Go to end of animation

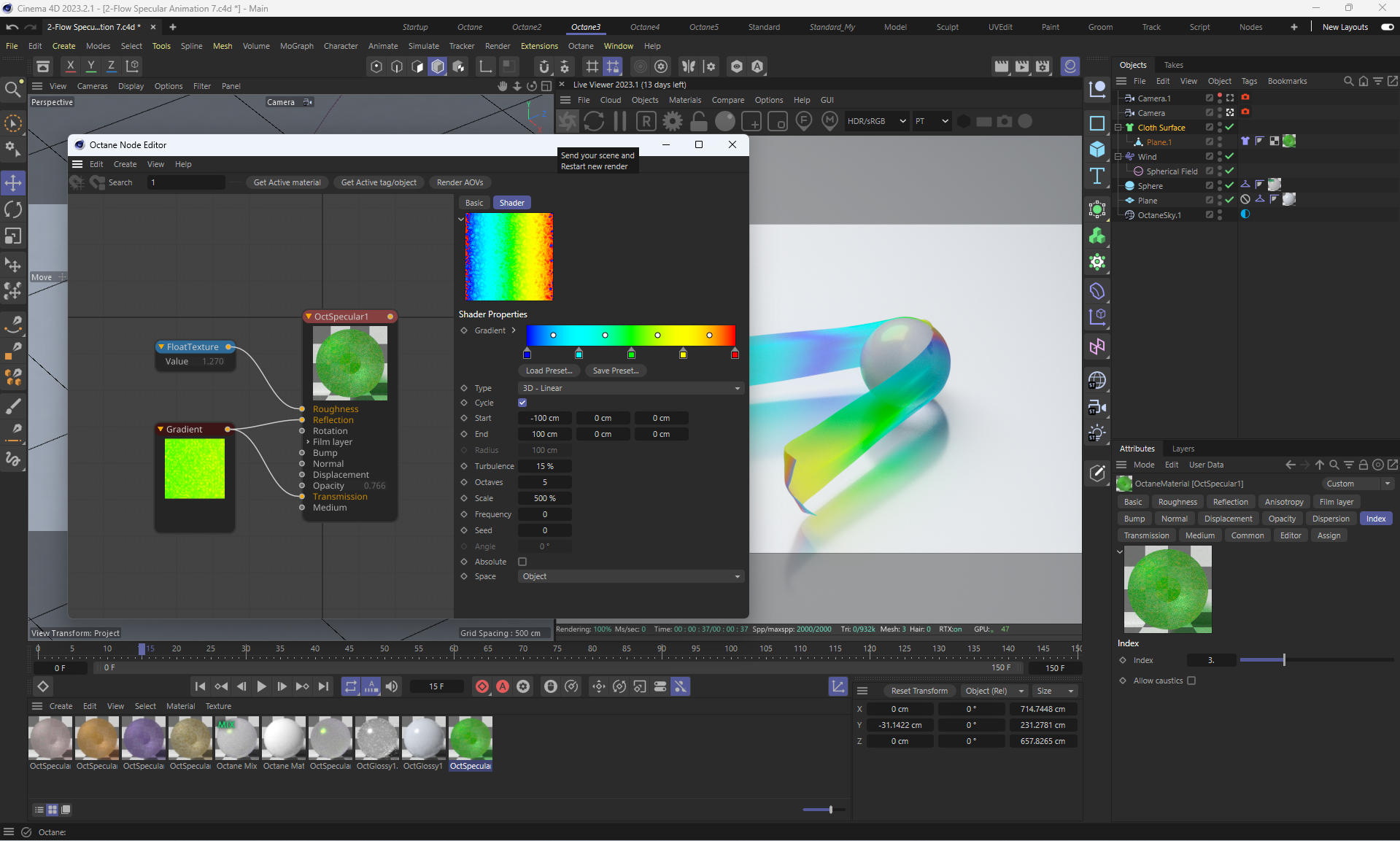[323, 686]
